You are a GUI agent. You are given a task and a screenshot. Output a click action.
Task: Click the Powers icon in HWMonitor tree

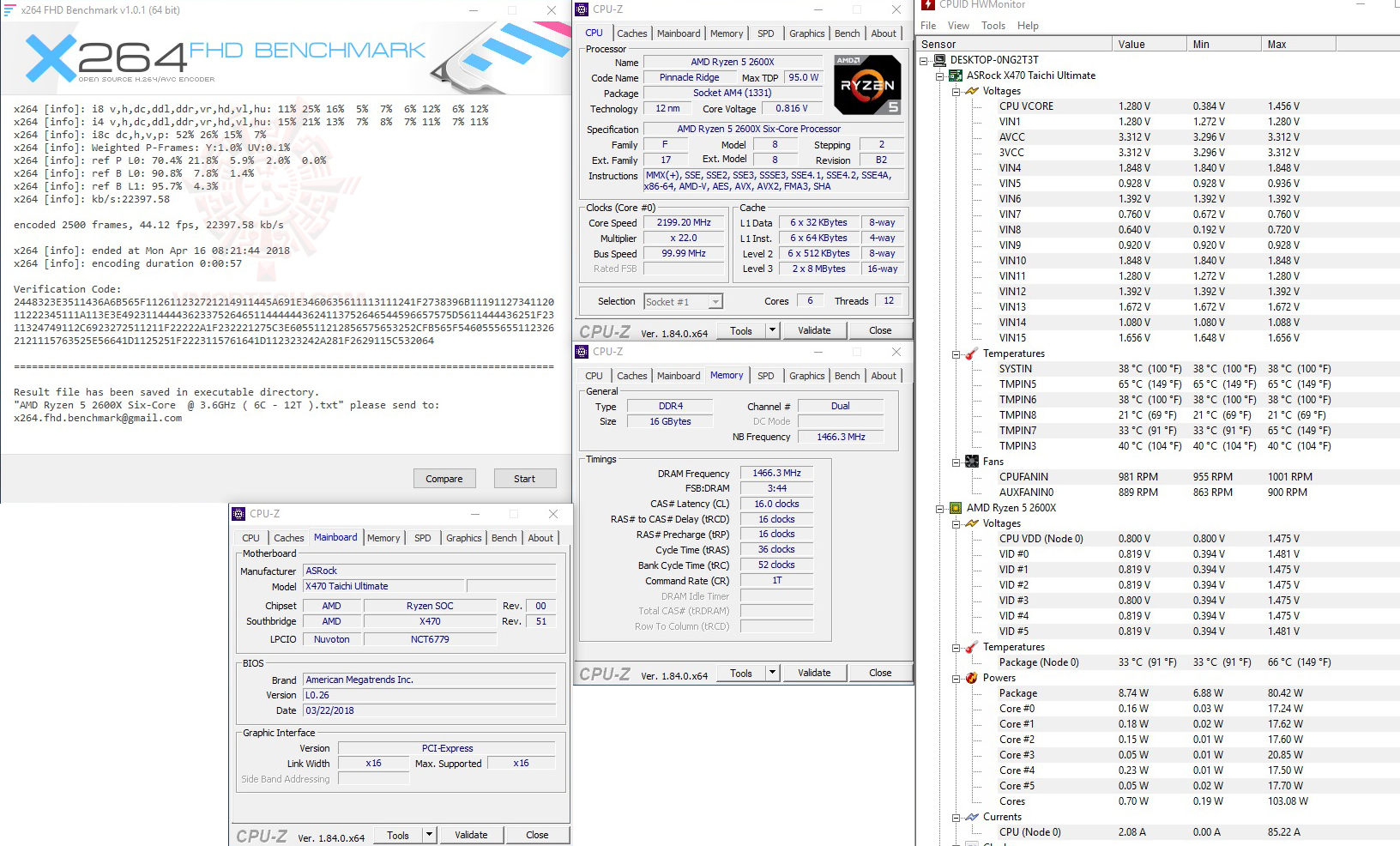[x=972, y=678]
